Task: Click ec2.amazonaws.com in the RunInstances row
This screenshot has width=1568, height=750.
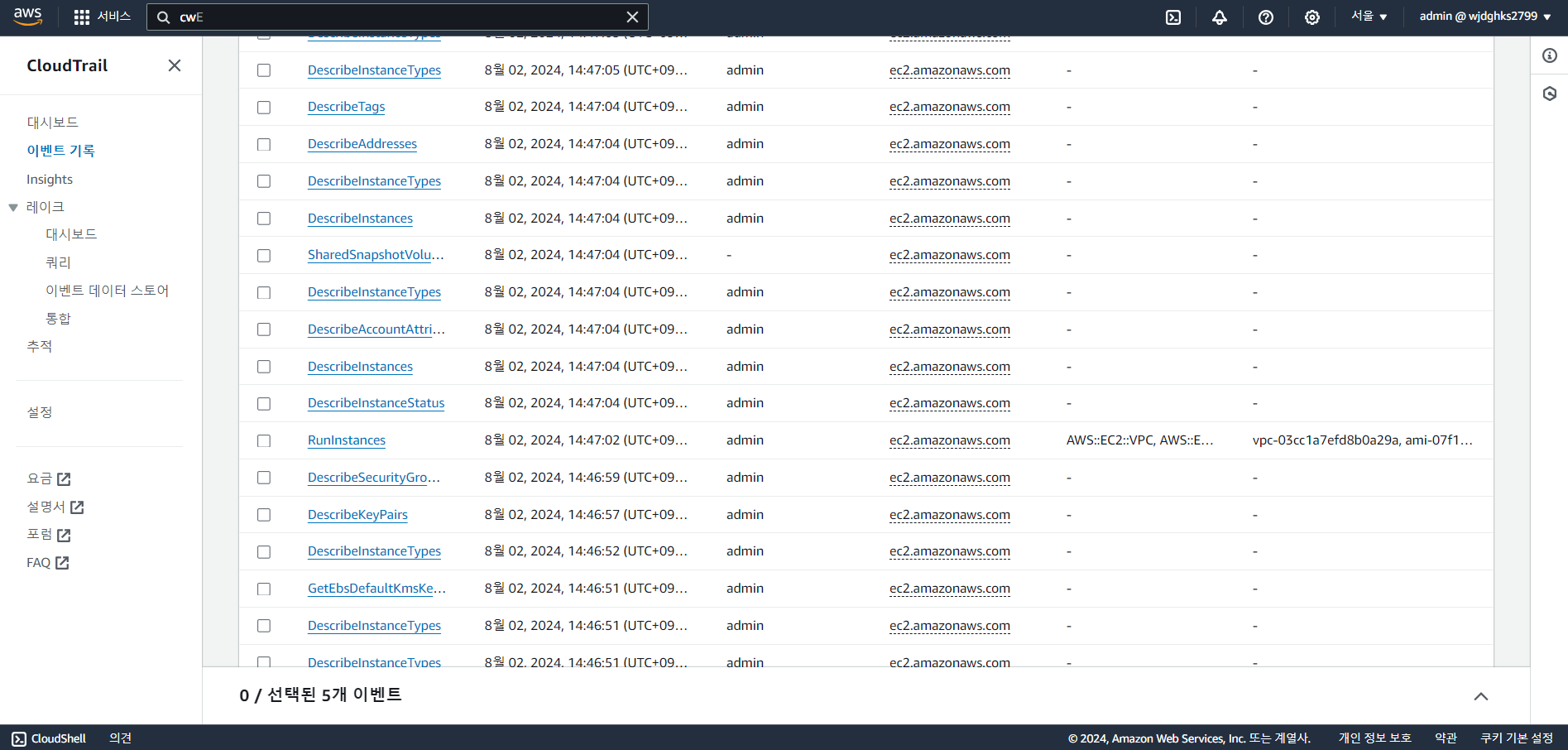Action: pyautogui.click(x=950, y=440)
